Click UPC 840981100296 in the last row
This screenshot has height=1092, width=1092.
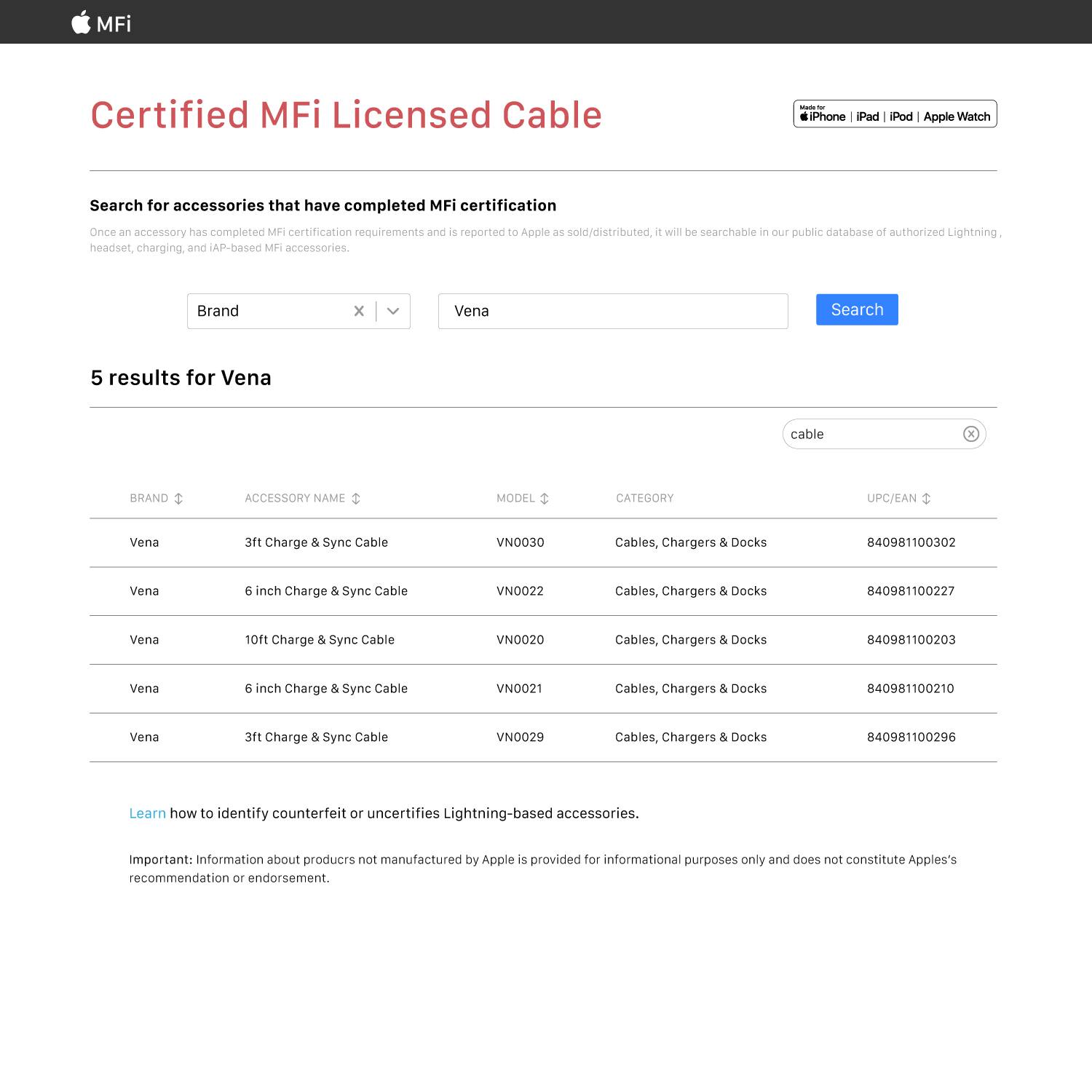pos(911,737)
